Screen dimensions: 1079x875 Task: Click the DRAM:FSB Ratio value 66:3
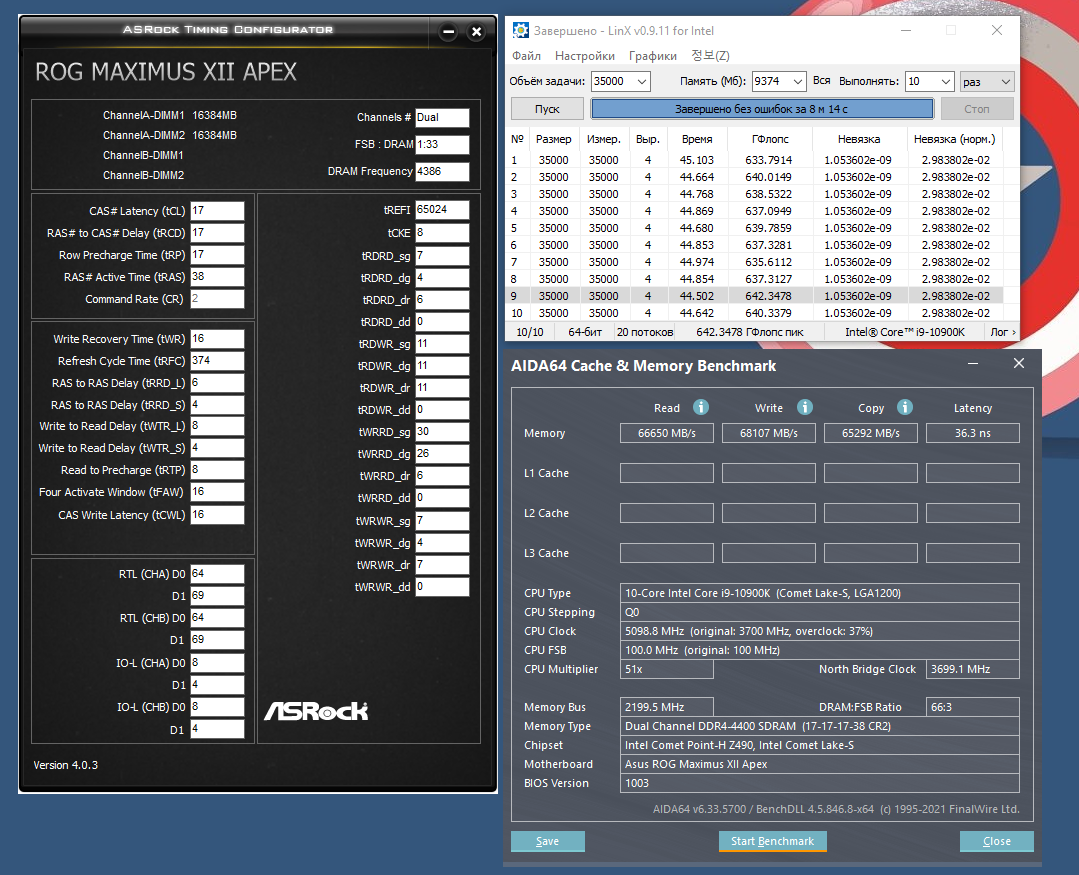[x=972, y=707]
